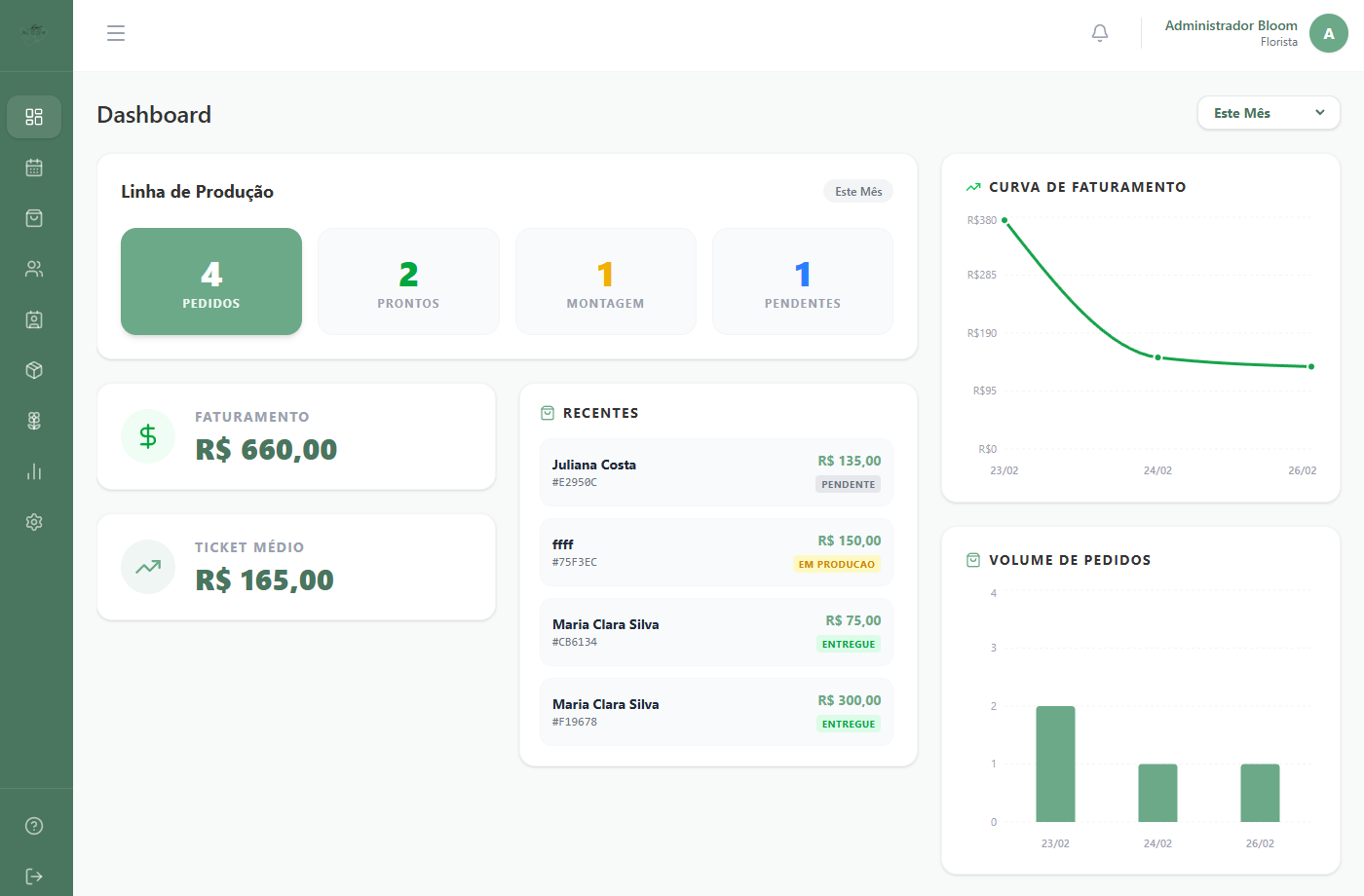The width and height of the screenshot is (1364, 896).
Task: Go to customers via people icon
Action: pos(34,269)
